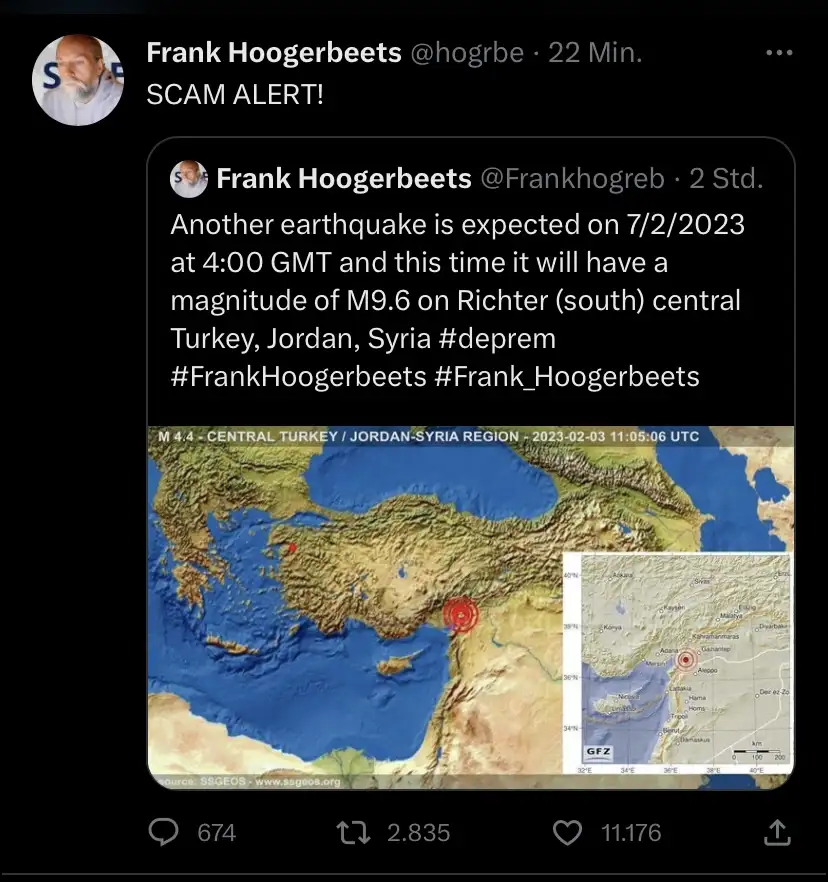Click the #FrankHoogerbeets hashtag
The height and width of the screenshot is (882, 828).
299,376
